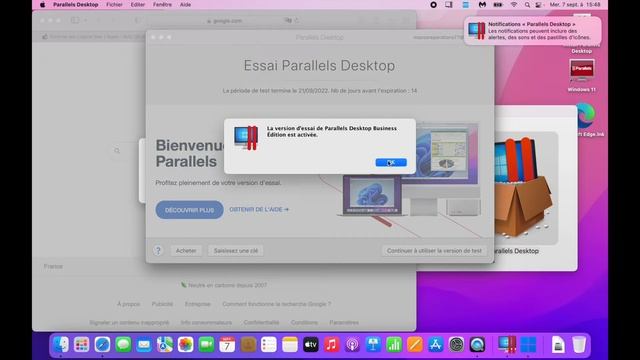Screen dimensions: 640x360
Task: Open Windows 11 VM from dock
Action: click(528, 345)
